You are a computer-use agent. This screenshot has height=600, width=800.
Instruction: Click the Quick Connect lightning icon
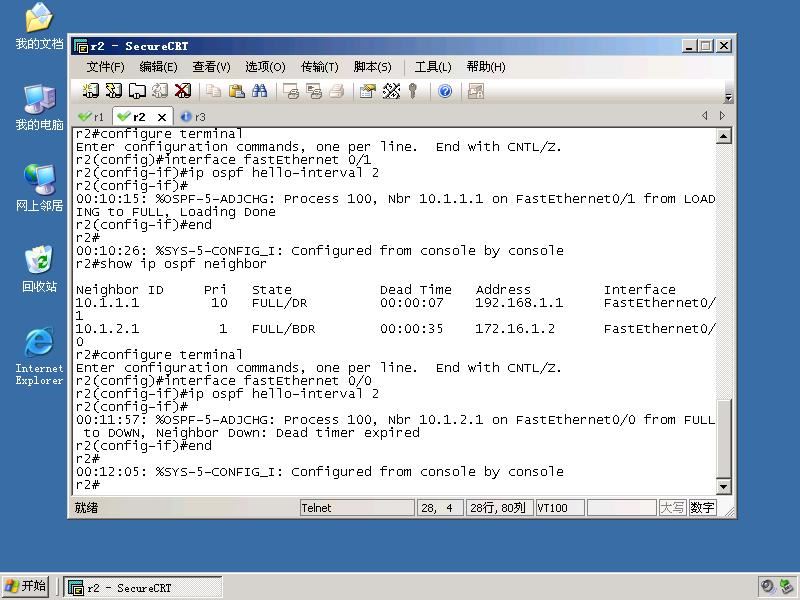pyautogui.click(x=113, y=91)
